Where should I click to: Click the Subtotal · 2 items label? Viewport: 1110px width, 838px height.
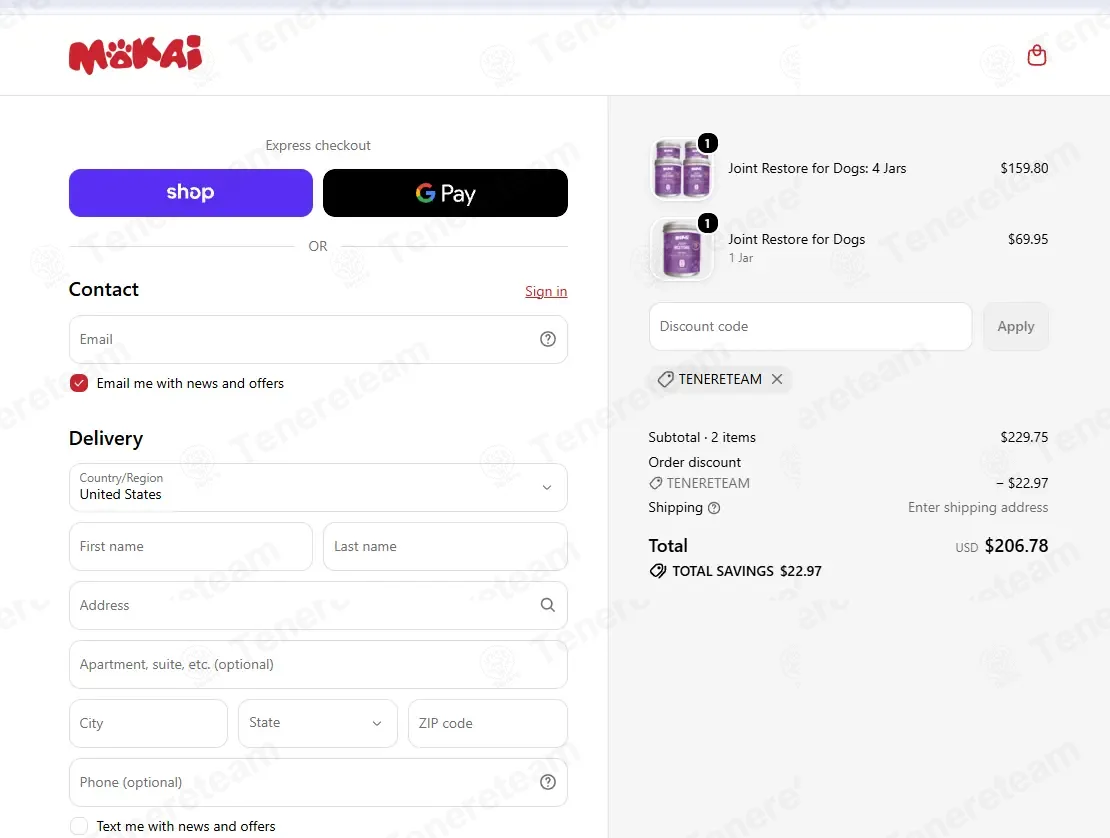(x=702, y=437)
